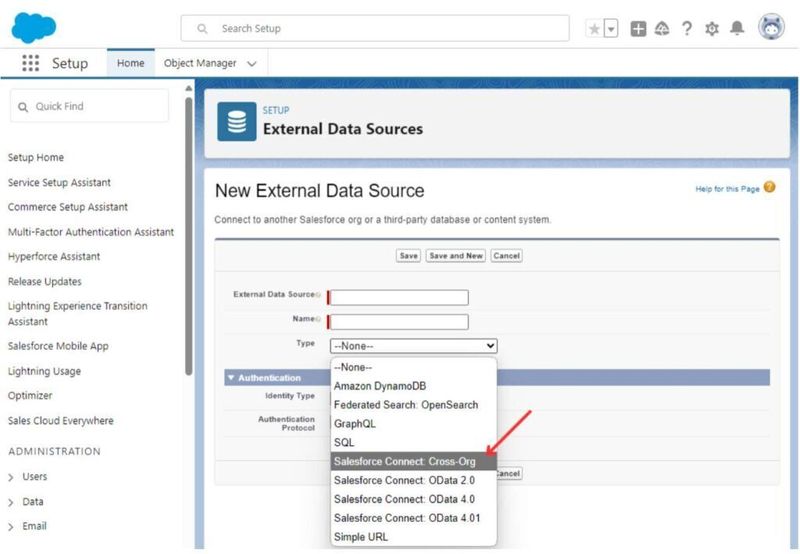The width and height of the screenshot is (800, 554).
Task: Open Help for this Page link
Action: pyautogui.click(x=727, y=189)
